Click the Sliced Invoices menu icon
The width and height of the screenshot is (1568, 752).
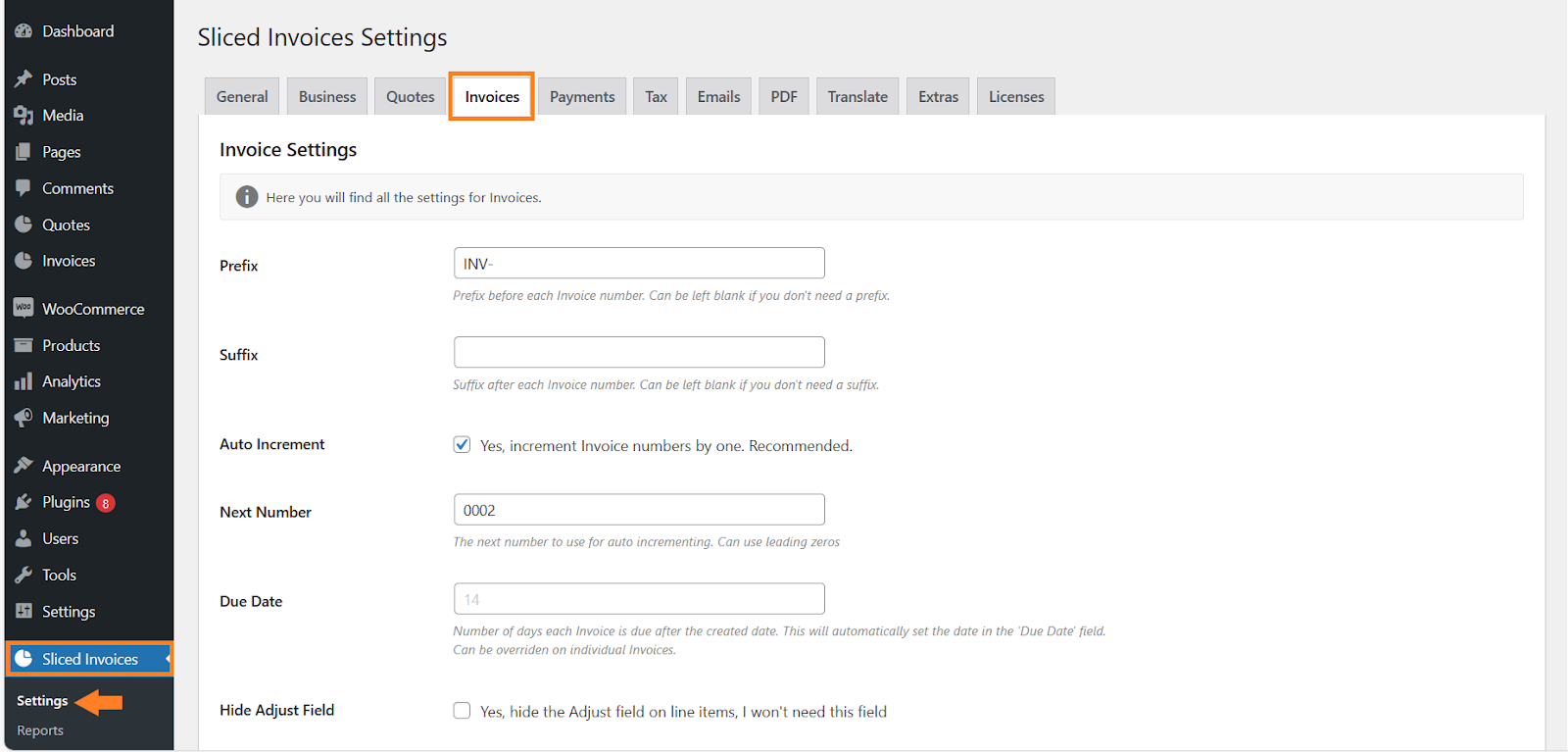(24, 659)
